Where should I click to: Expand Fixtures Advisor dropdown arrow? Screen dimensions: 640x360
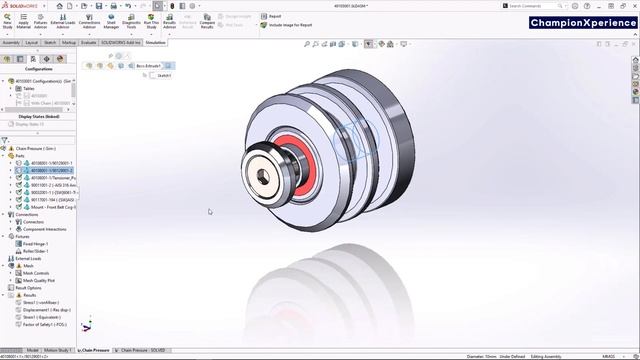click(40, 35)
